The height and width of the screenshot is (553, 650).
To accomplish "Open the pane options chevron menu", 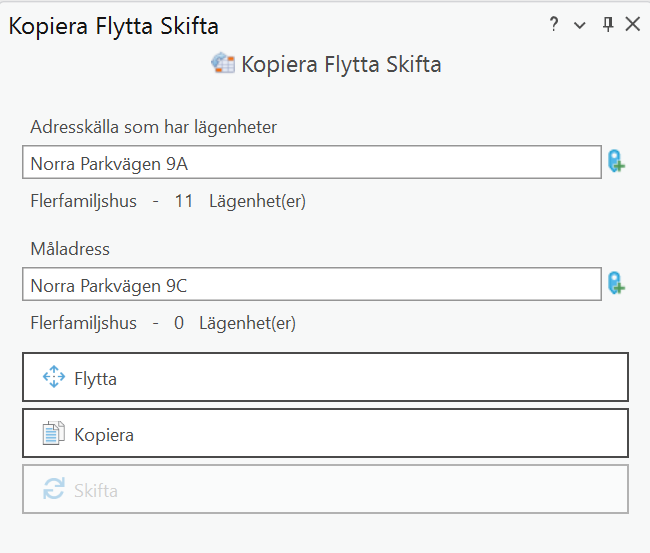I will [580, 26].
